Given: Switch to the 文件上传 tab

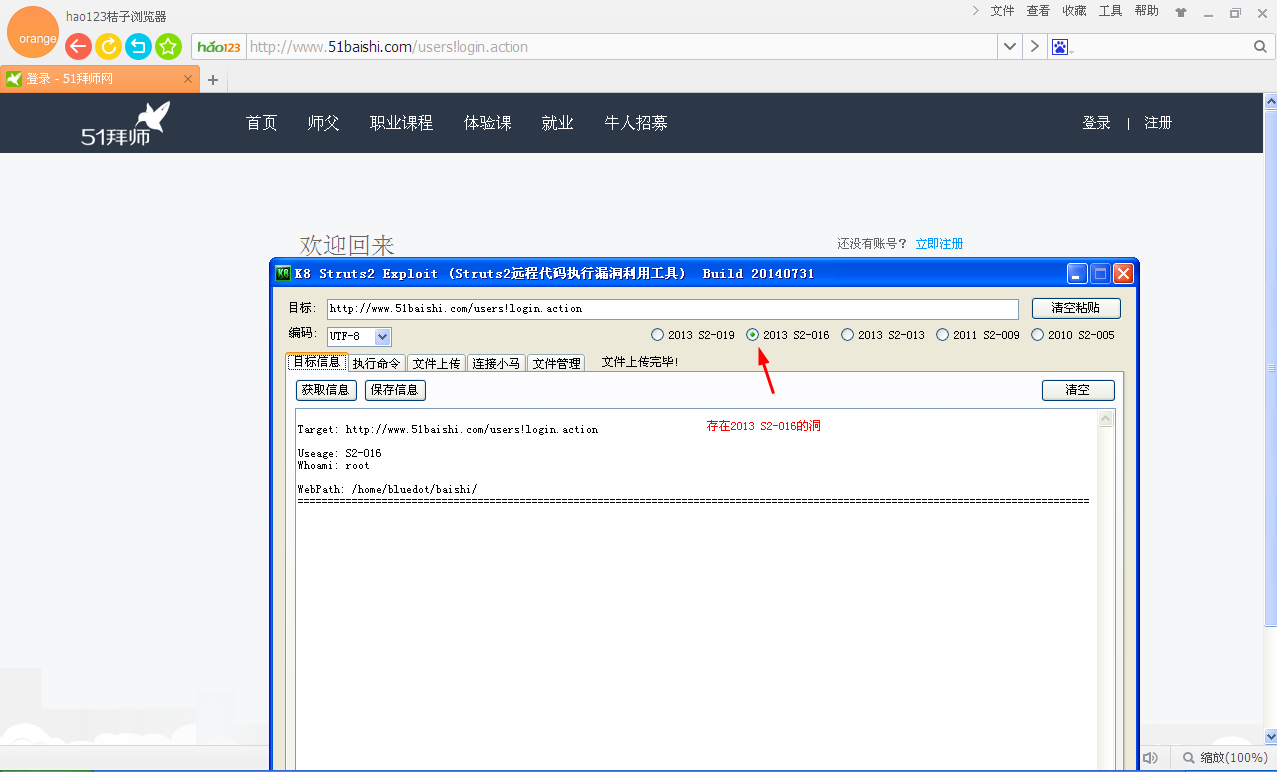Looking at the screenshot, I should [x=436, y=363].
